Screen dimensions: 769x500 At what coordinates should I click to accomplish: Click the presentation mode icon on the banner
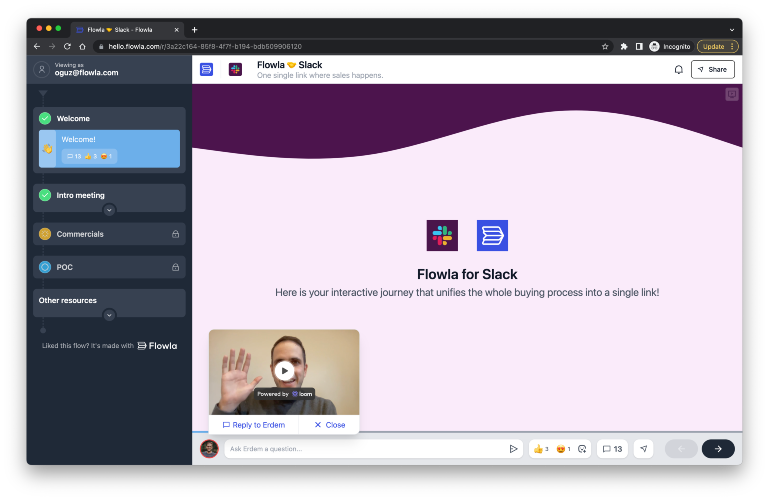[732, 94]
